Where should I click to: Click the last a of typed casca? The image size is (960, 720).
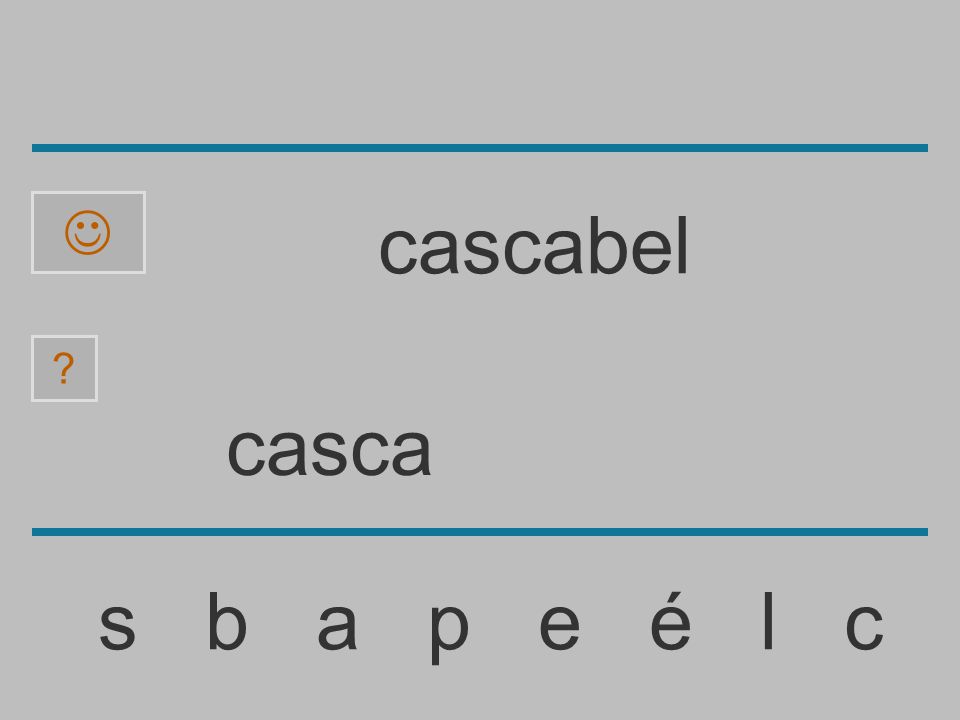pyautogui.click(x=411, y=452)
